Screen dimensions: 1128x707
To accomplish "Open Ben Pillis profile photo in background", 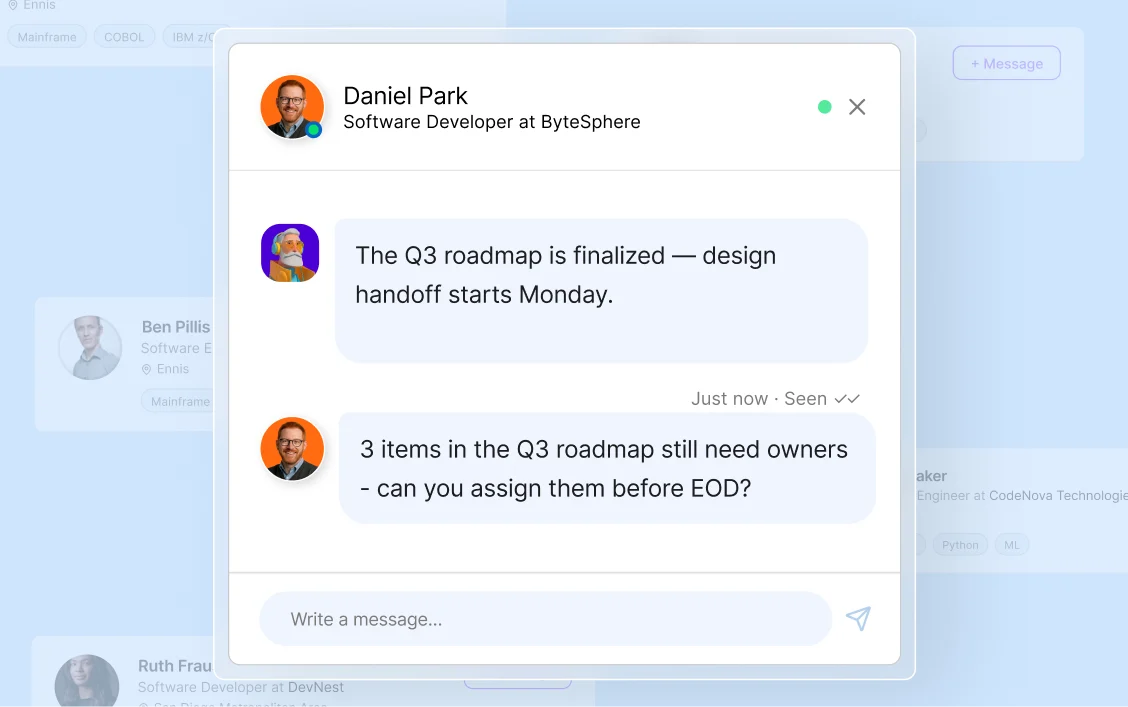I will tap(90, 347).
